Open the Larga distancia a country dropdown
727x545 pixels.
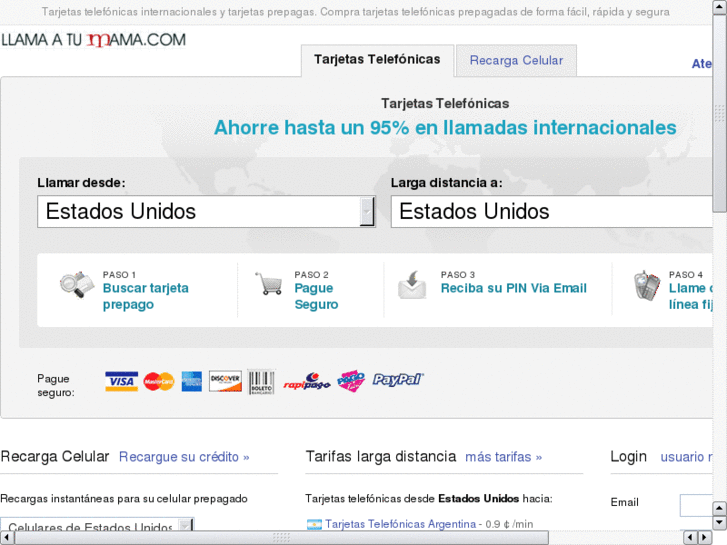pos(551,212)
